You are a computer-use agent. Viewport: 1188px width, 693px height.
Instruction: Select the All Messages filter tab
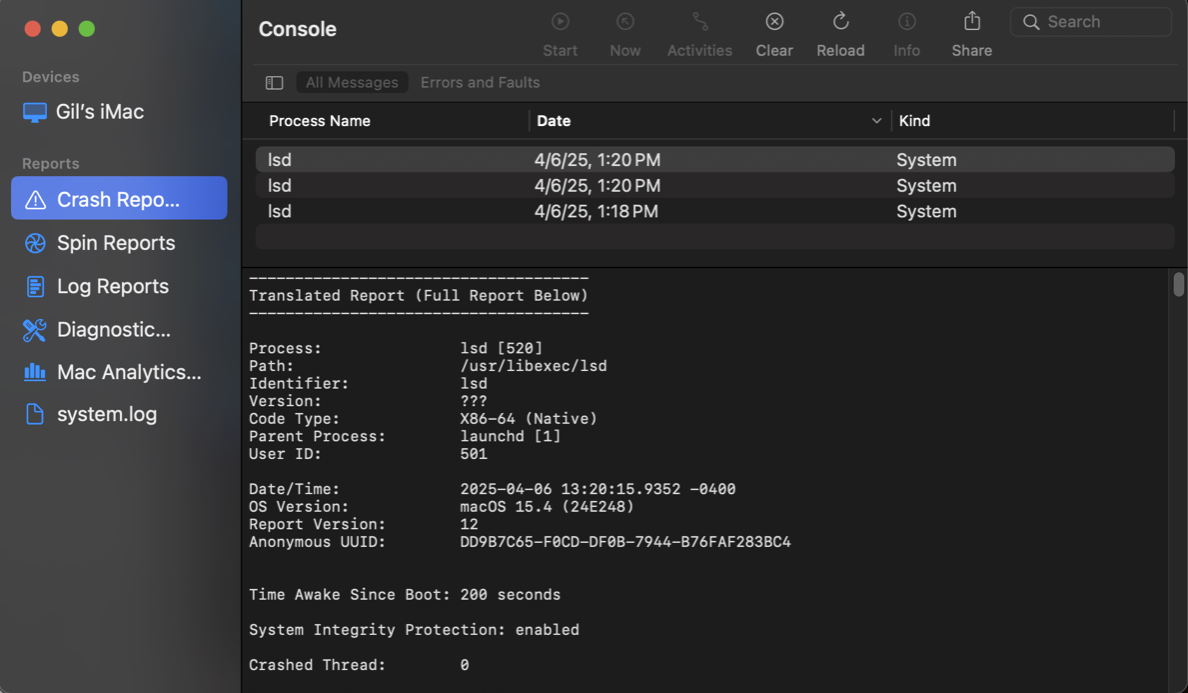click(x=352, y=83)
